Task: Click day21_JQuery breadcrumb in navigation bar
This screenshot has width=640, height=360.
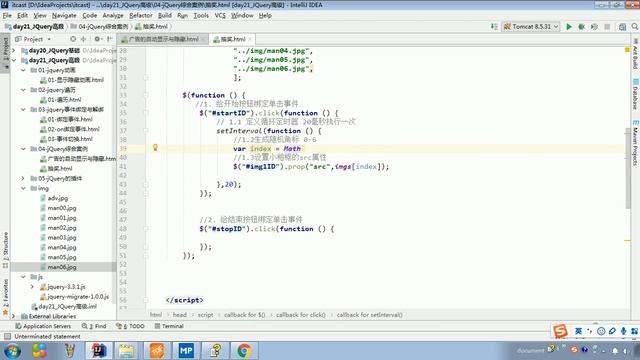Action: (35, 27)
